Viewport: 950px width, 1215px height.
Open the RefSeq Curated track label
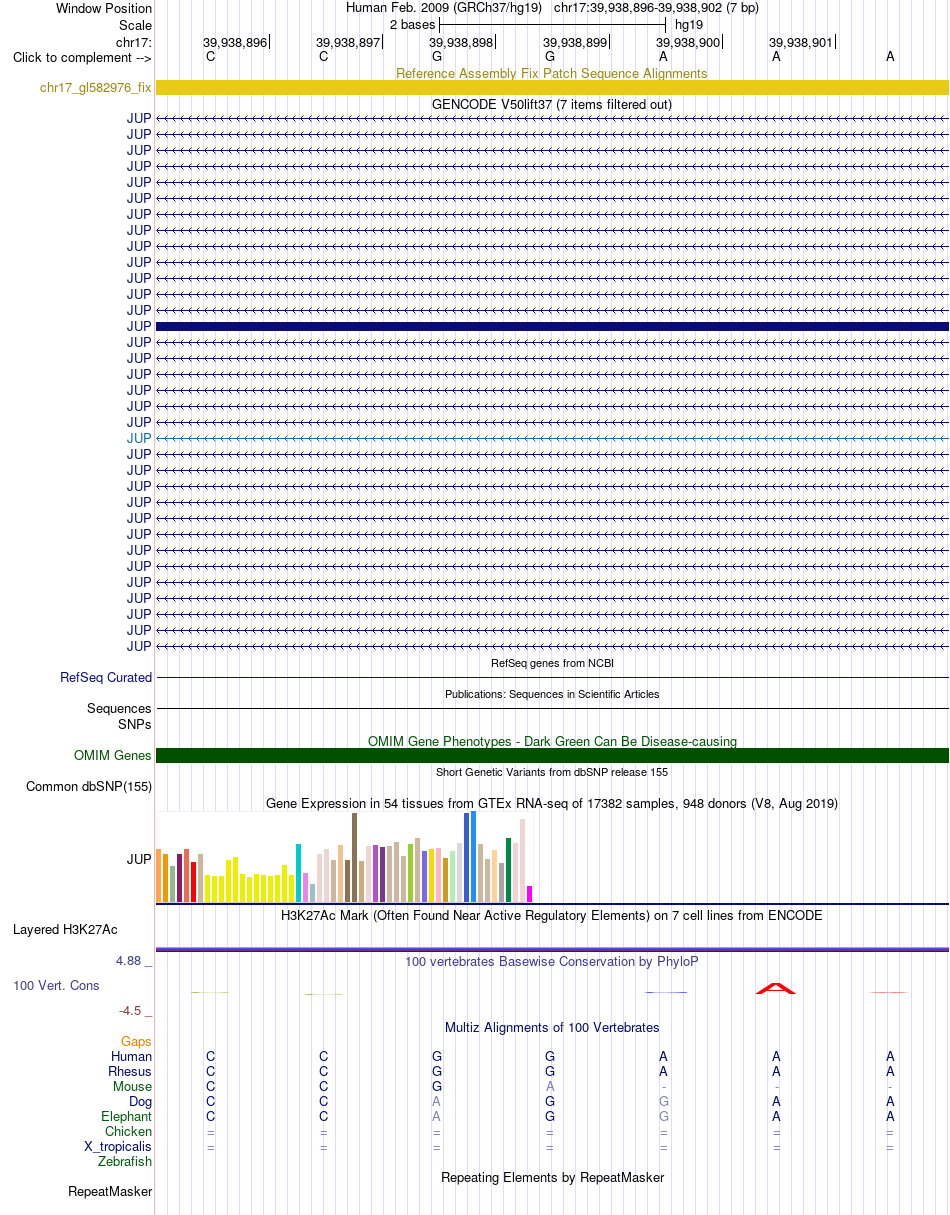[x=106, y=677]
